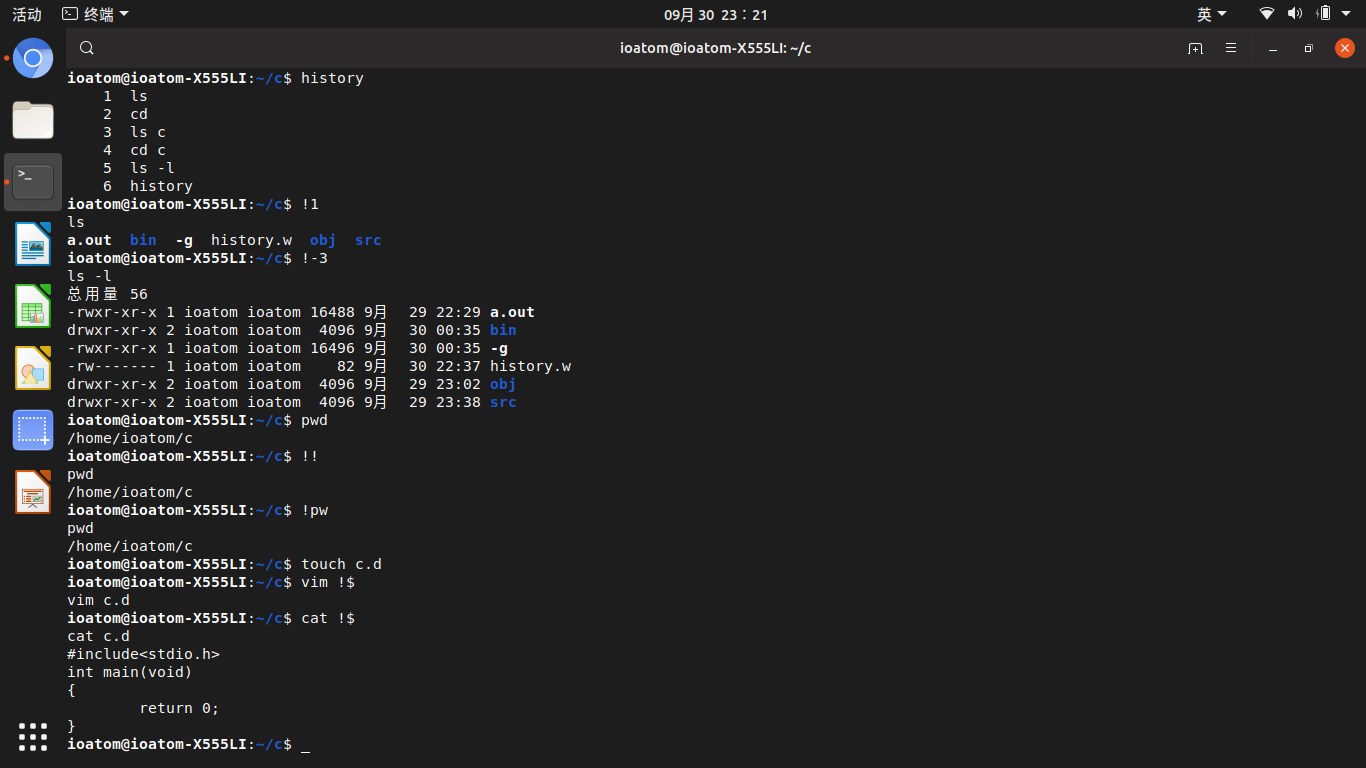Open the 活动 activities overview
This screenshot has width=1366, height=768.
click(x=27, y=14)
